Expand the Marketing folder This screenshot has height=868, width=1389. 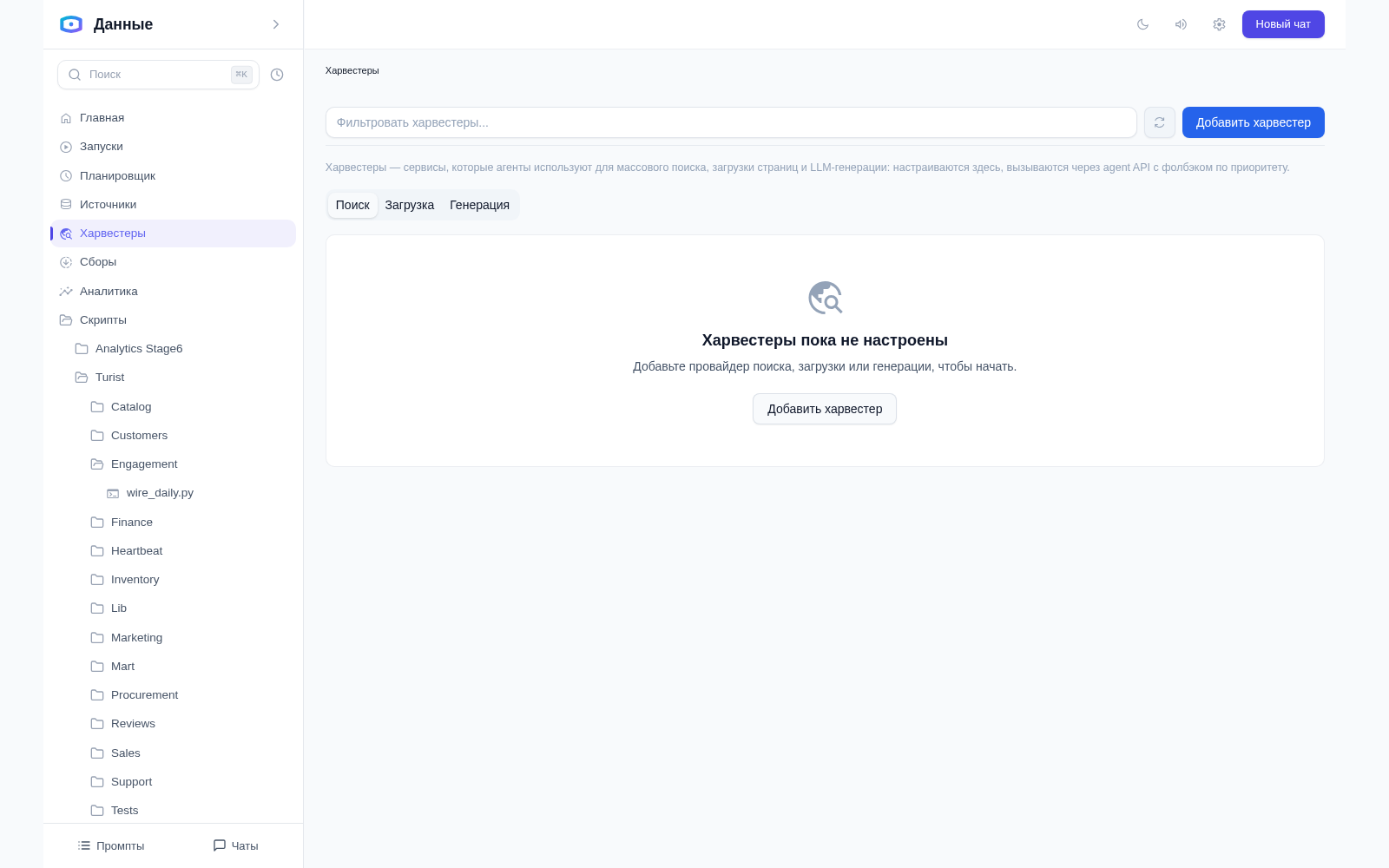coord(189,638)
